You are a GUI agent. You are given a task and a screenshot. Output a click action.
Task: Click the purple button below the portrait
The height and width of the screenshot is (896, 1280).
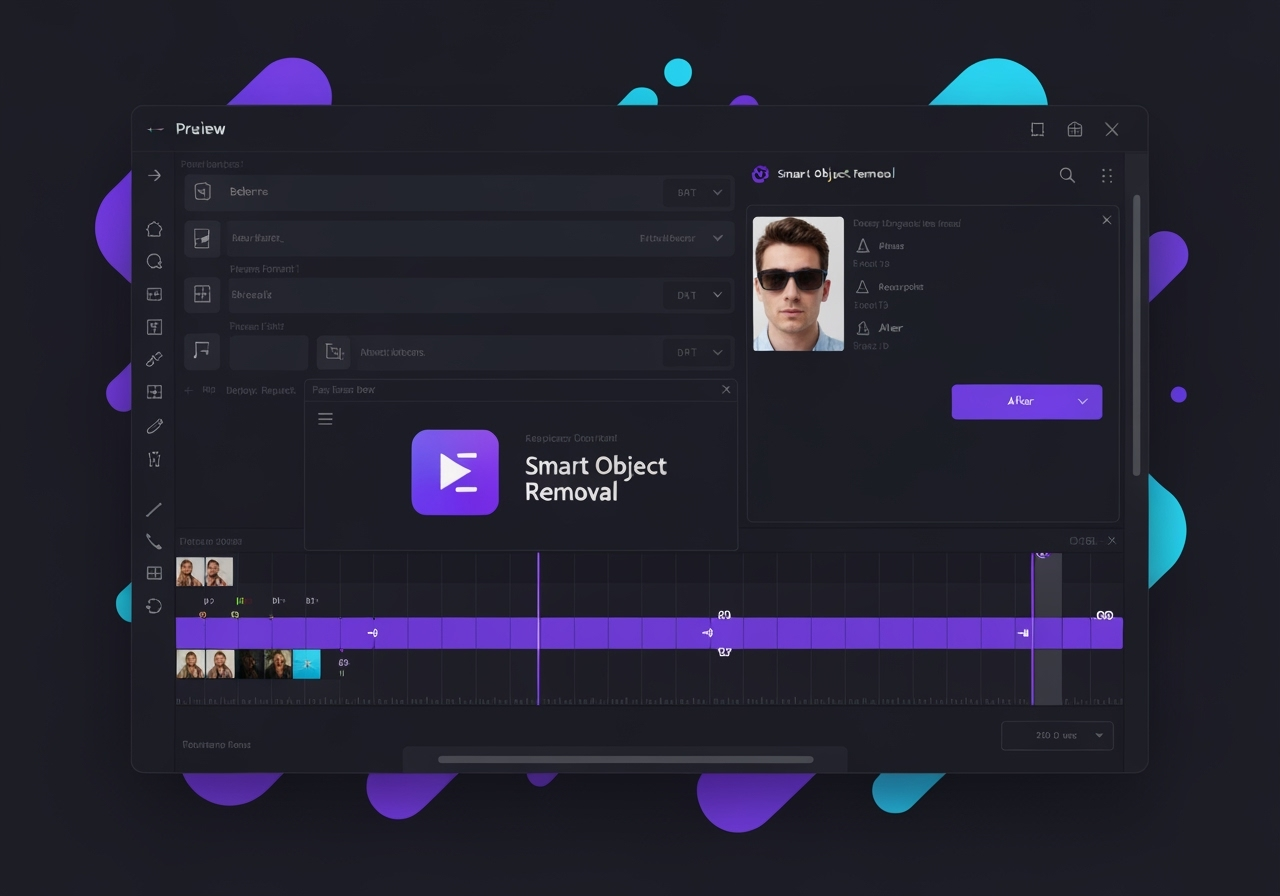coord(1026,401)
